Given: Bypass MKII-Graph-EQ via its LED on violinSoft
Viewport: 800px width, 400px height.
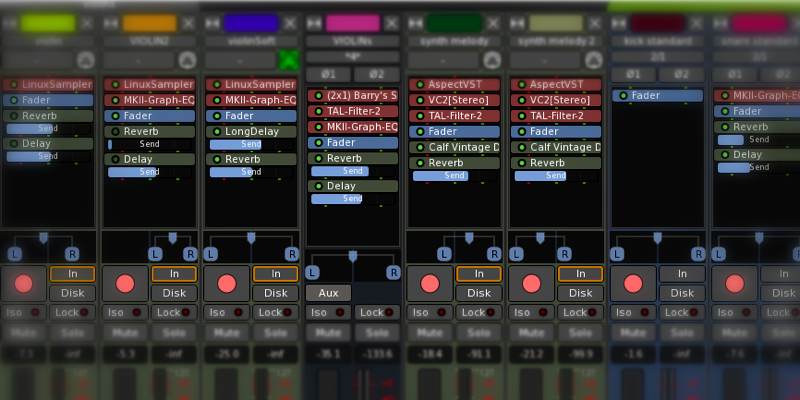Looking at the screenshot, I should [x=217, y=101].
